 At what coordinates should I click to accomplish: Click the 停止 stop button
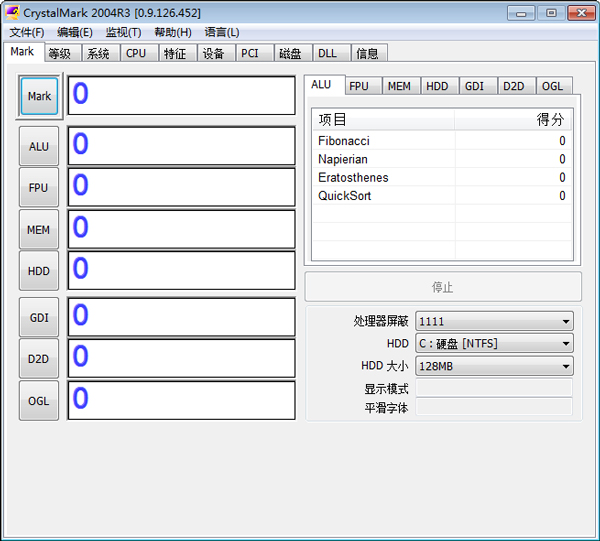click(443, 287)
